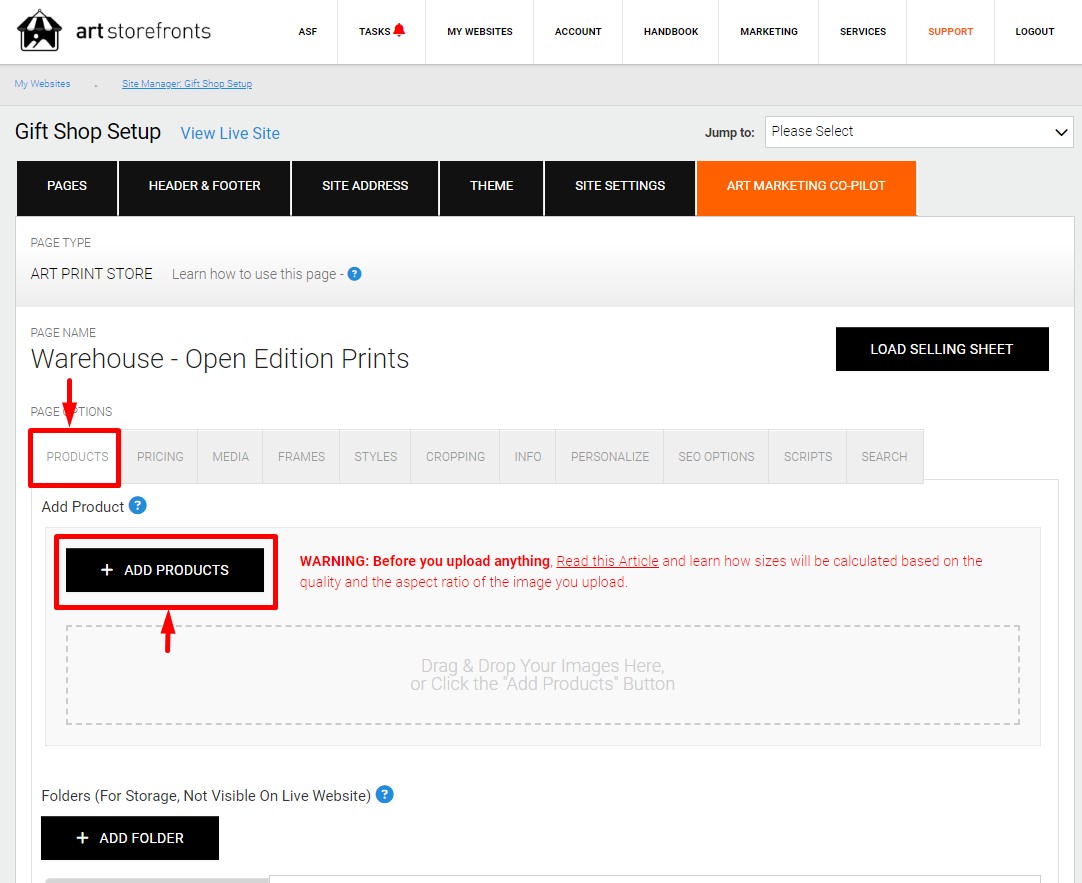This screenshot has height=883, width=1082.
Task: Open the Frames tab
Action: coord(301,457)
